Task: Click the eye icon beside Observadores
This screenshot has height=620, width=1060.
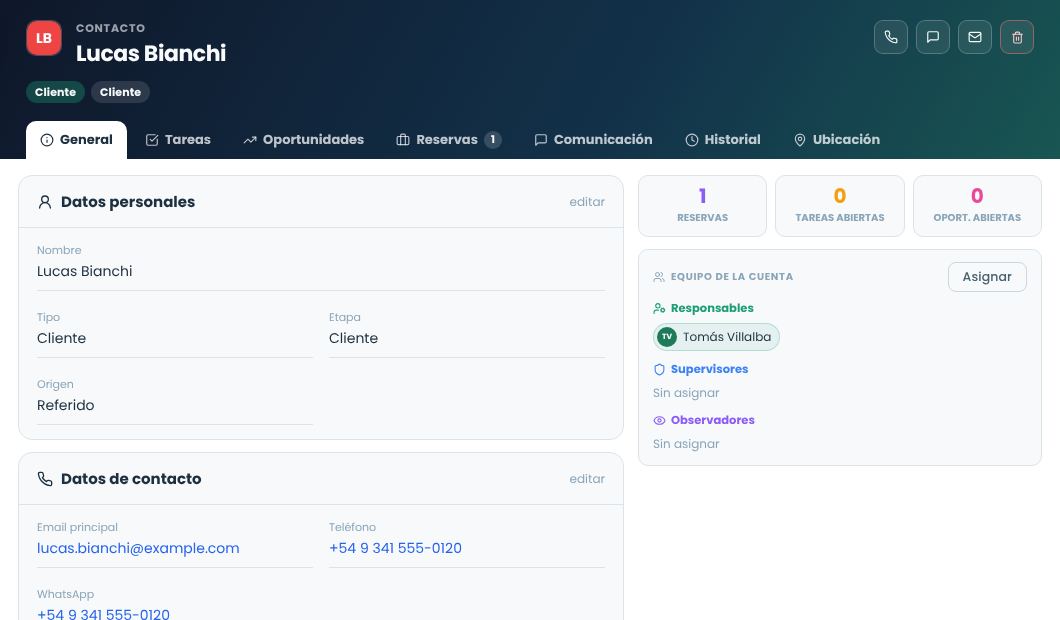Action: (659, 421)
